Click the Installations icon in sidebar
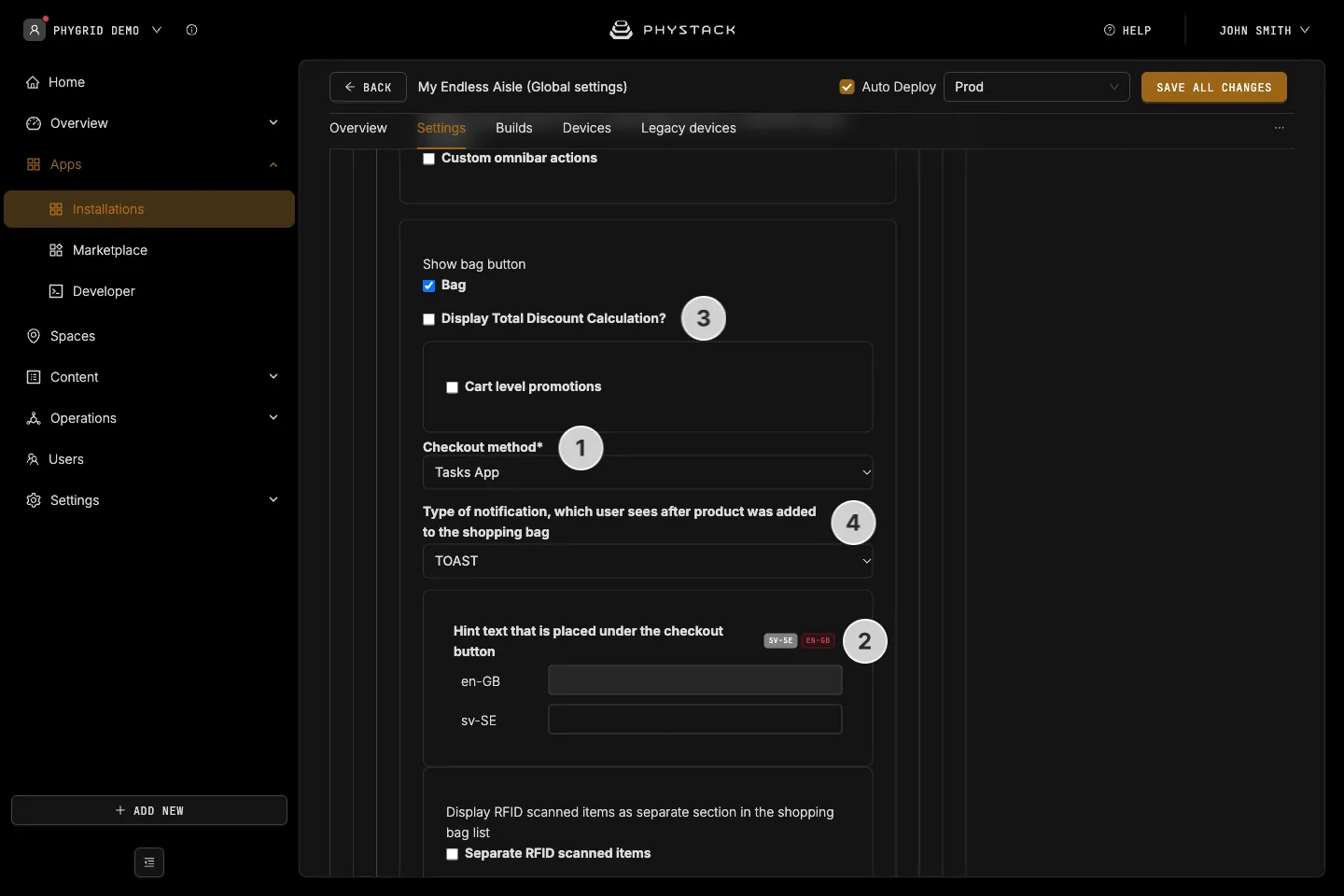This screenshot has height=896, width=1344. 56,209
